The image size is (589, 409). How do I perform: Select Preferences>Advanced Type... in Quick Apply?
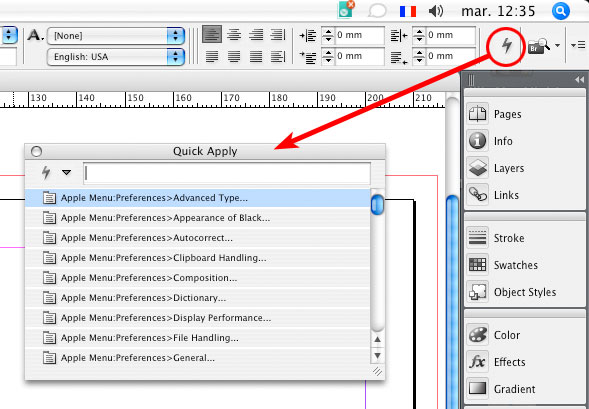[197, 198]
